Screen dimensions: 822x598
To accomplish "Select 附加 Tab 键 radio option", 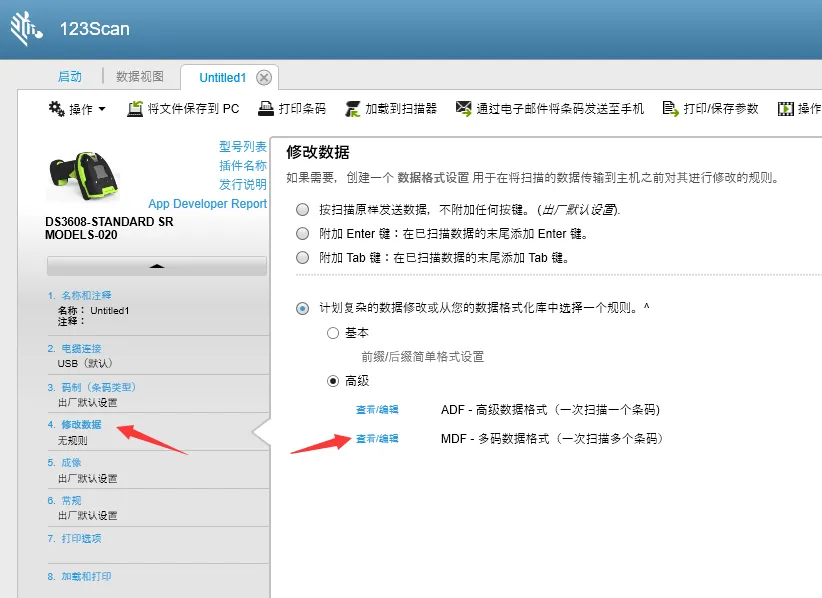I will 303,257.
